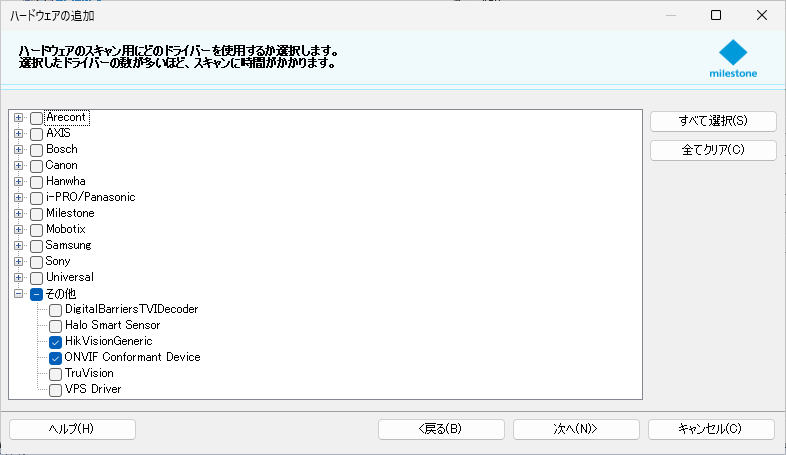Check the Bosch driver checkbox
Image resolution: width=786 pixels, height=455 pixels.
tap(36, 150)
